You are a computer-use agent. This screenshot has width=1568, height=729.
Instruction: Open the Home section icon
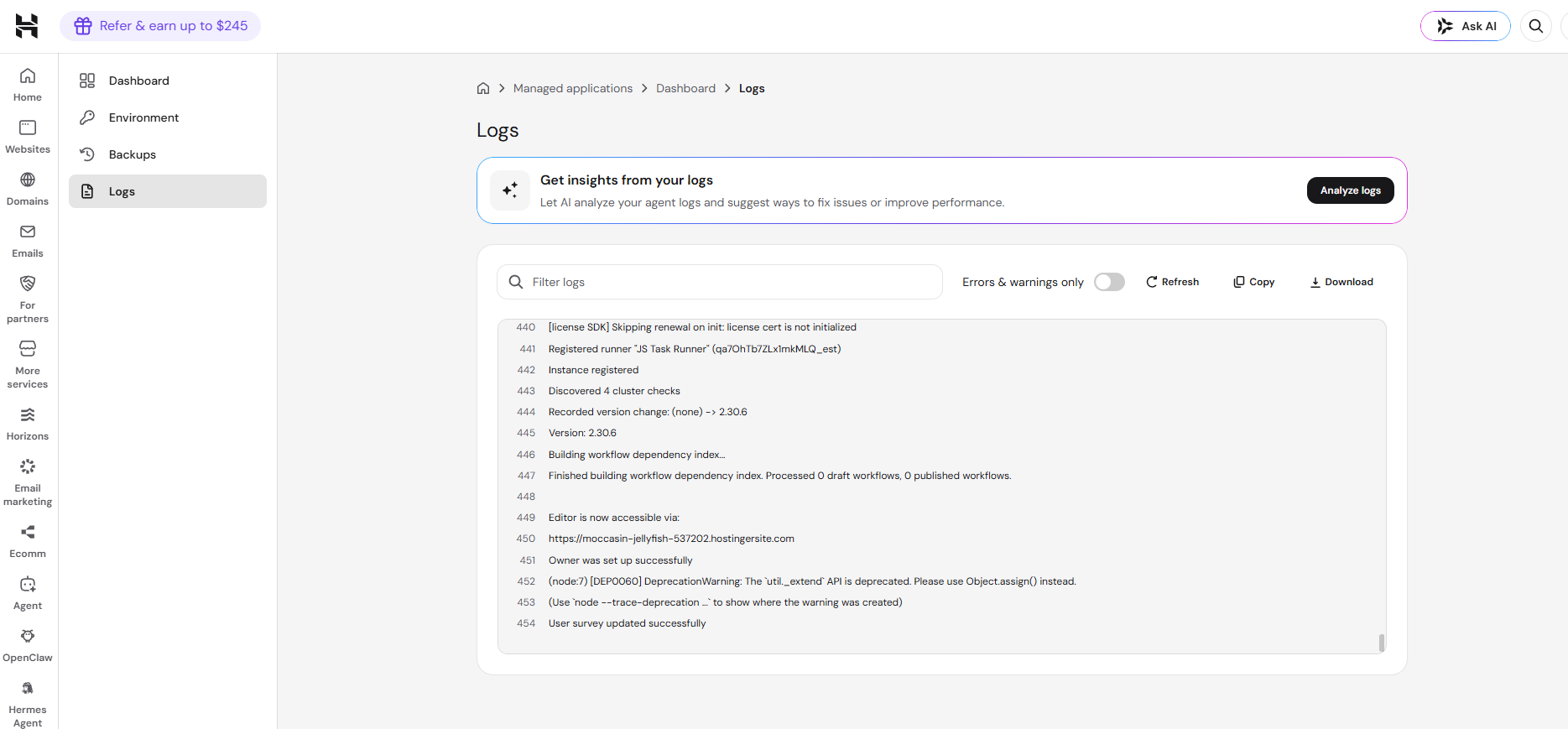pyautogui.click(x=28, y=76)
